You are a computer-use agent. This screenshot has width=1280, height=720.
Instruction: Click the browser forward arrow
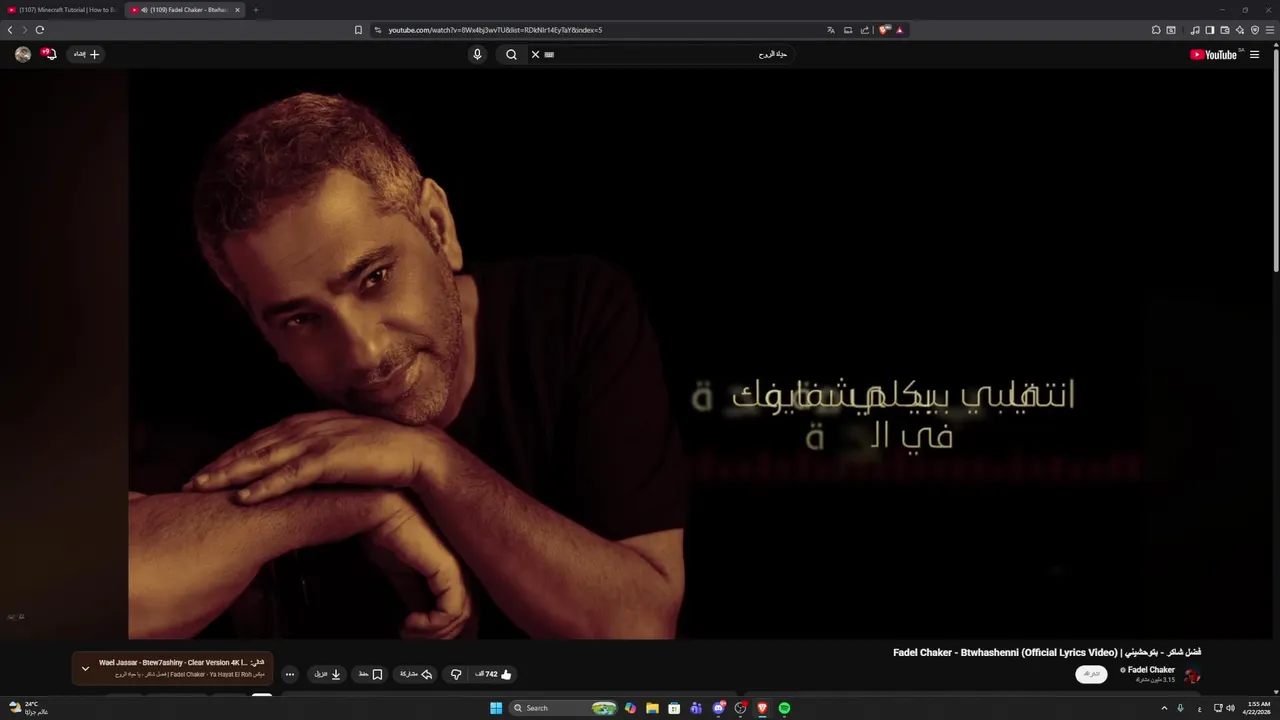tap(25, 30)
